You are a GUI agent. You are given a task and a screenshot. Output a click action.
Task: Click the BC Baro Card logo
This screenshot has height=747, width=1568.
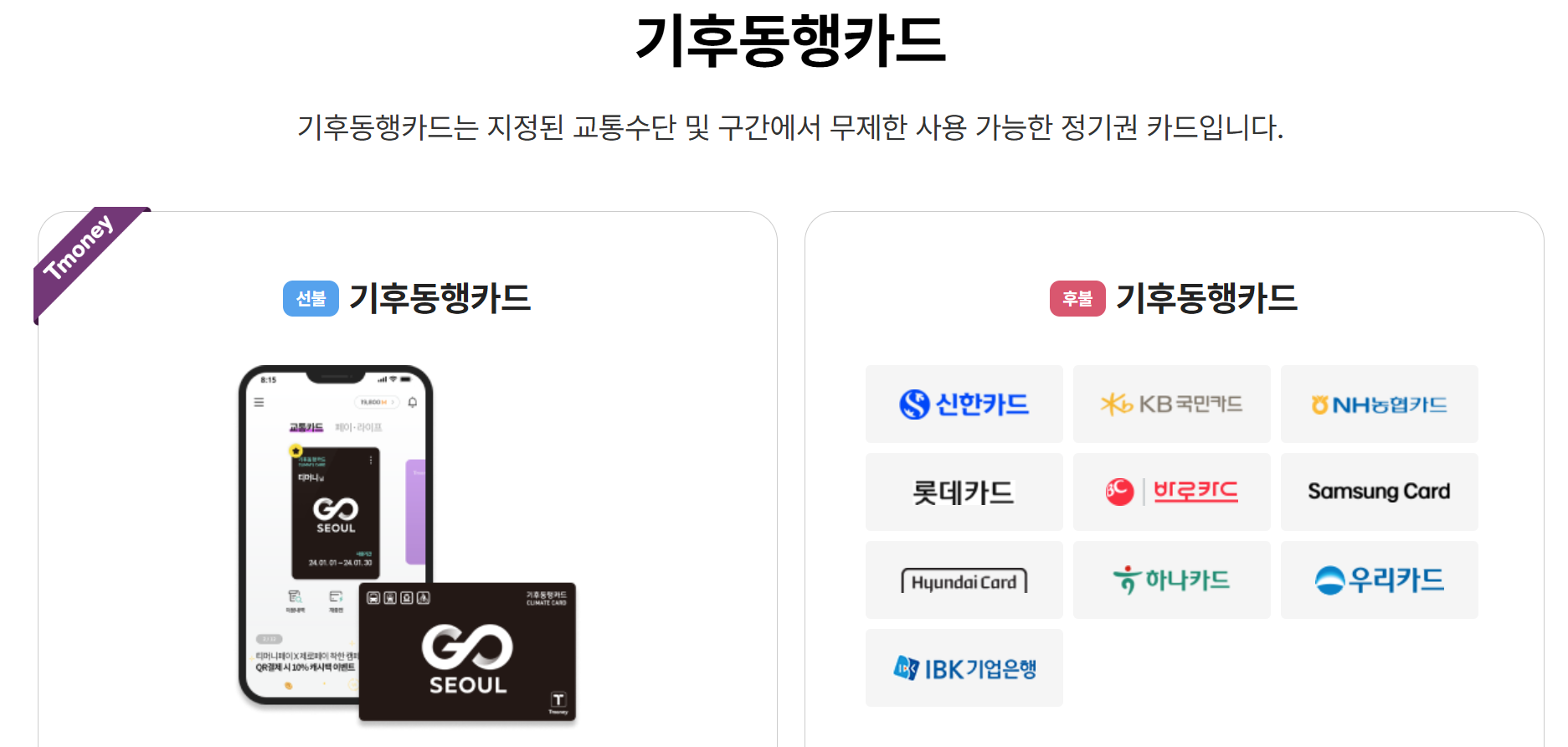pyautogui.click(x=1171, y=492)
